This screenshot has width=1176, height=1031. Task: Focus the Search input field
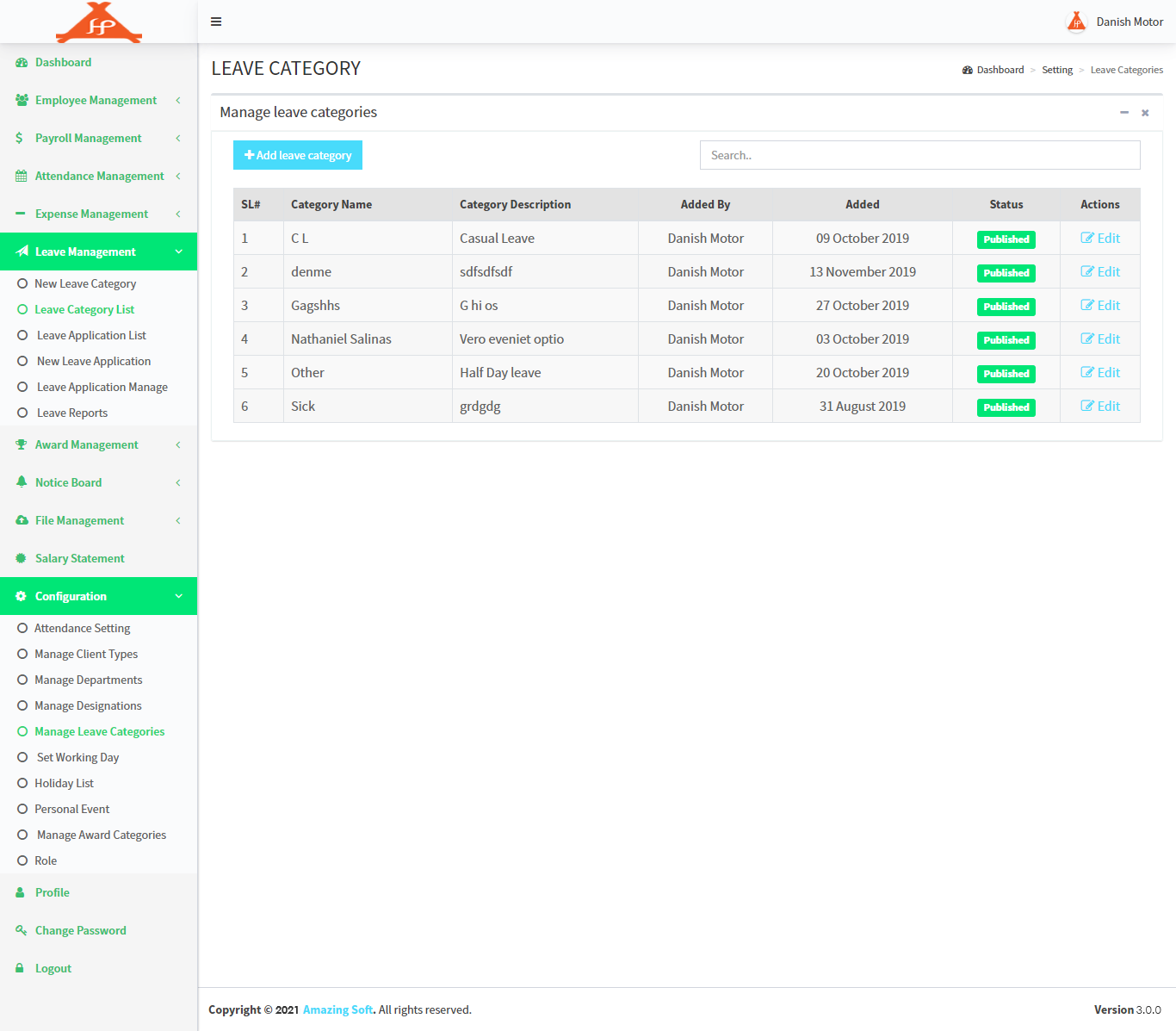click(x=919, y=155)
